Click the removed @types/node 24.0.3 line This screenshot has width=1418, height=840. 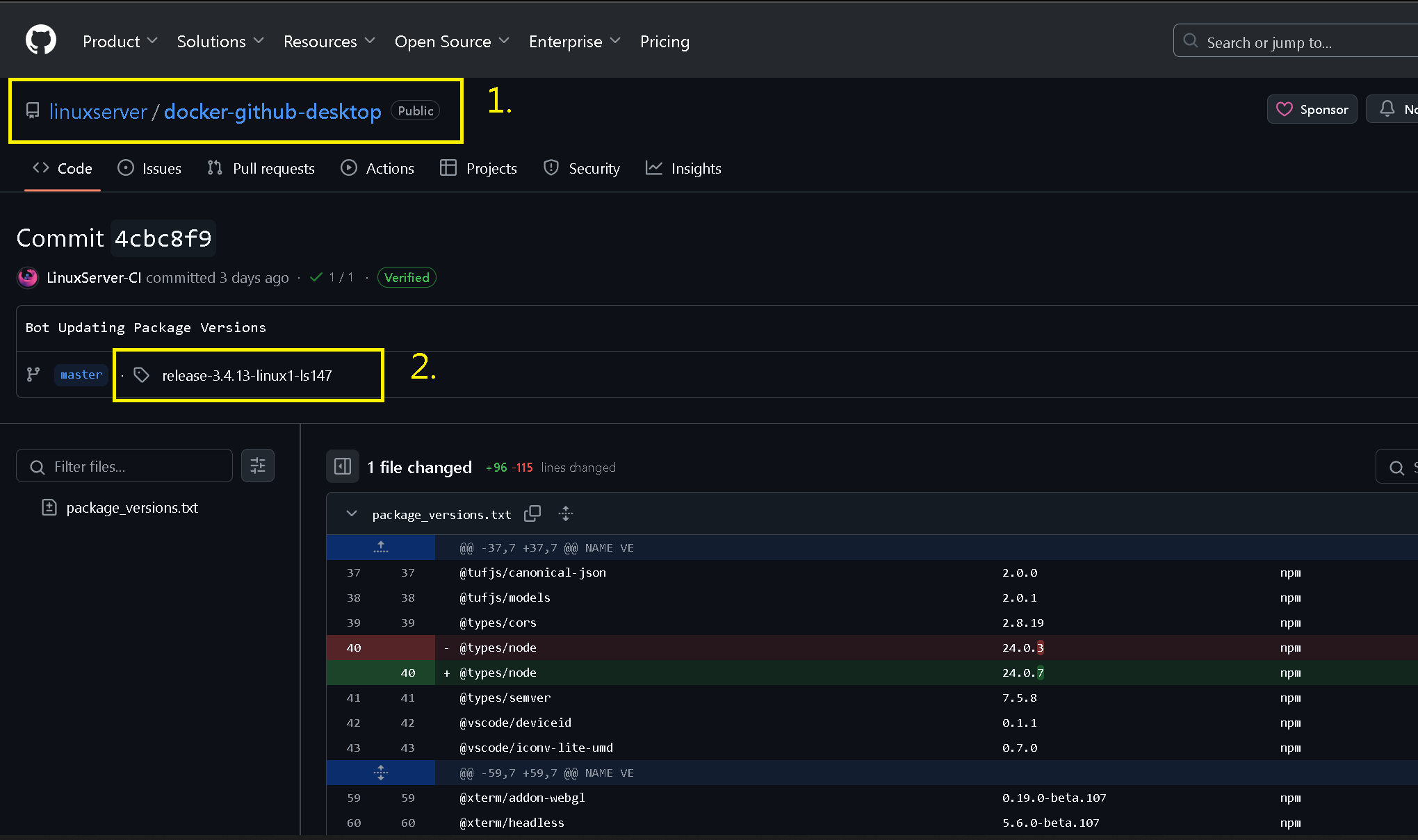click(872, 648)
